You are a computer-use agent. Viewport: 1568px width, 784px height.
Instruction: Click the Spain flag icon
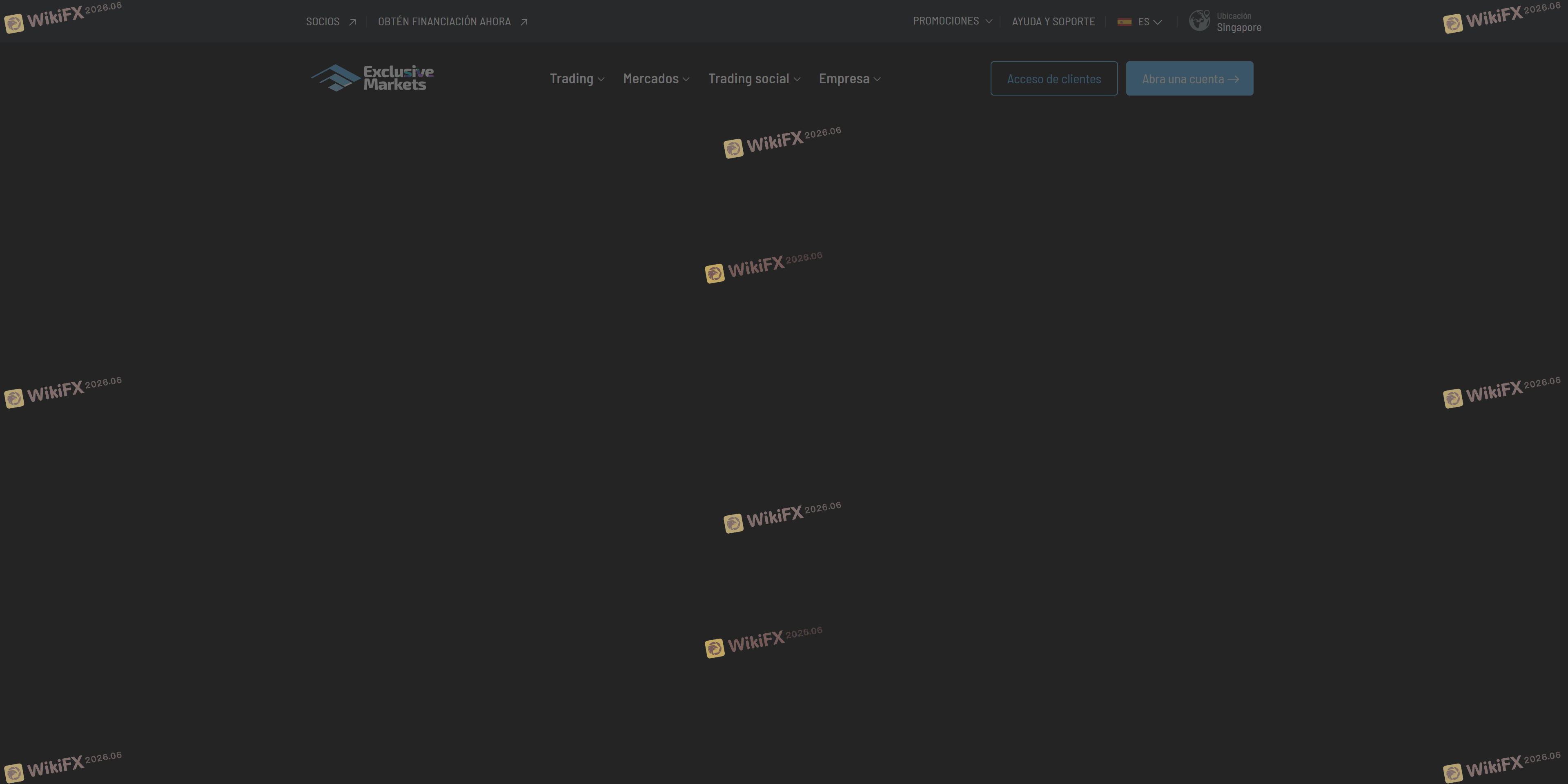(1124, 22)
